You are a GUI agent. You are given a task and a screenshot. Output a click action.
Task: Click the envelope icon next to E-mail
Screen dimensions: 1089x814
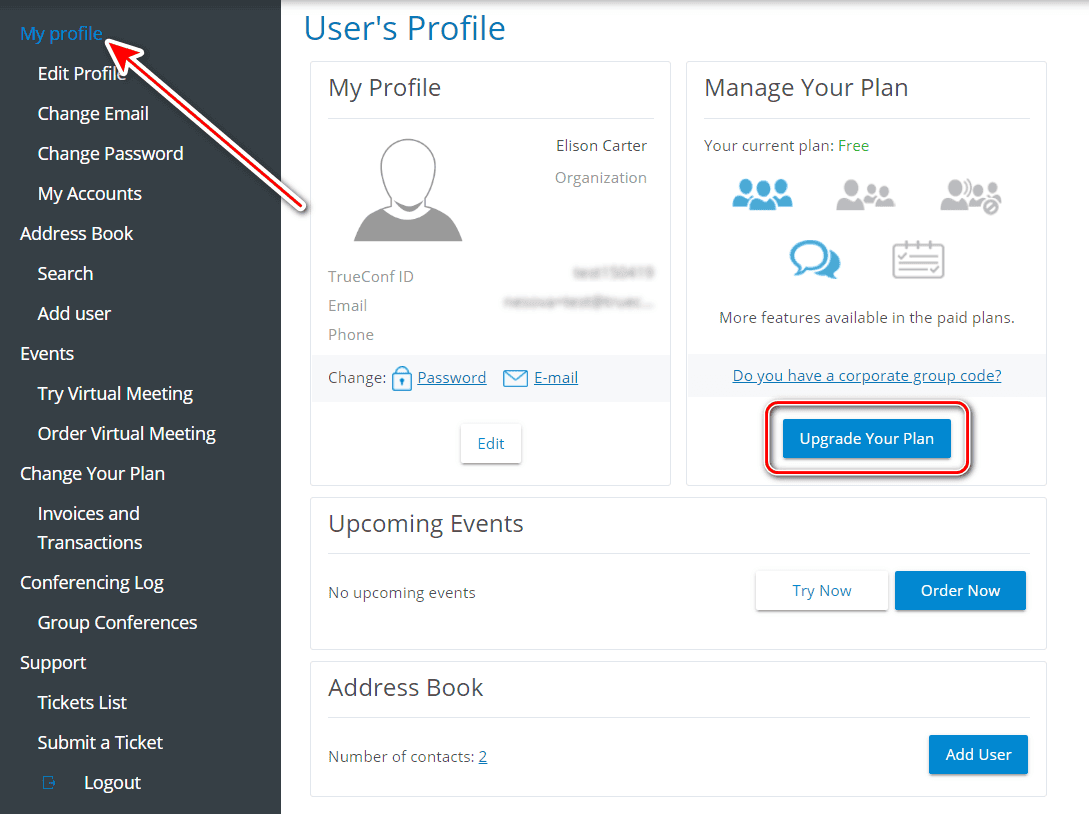point(515,378)
